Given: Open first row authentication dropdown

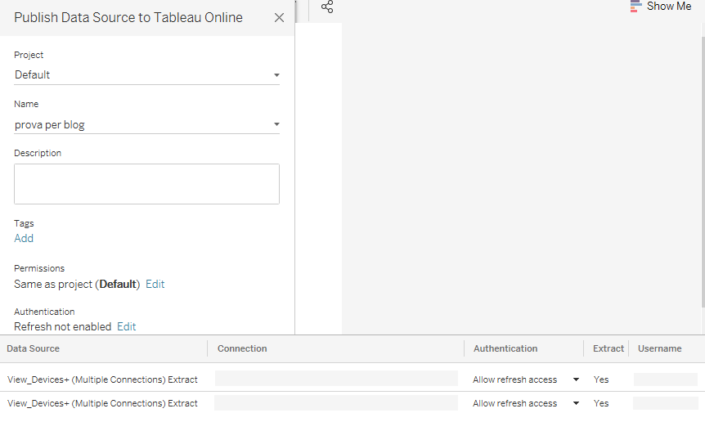Looking at the screenshot, I should [576, 380].
